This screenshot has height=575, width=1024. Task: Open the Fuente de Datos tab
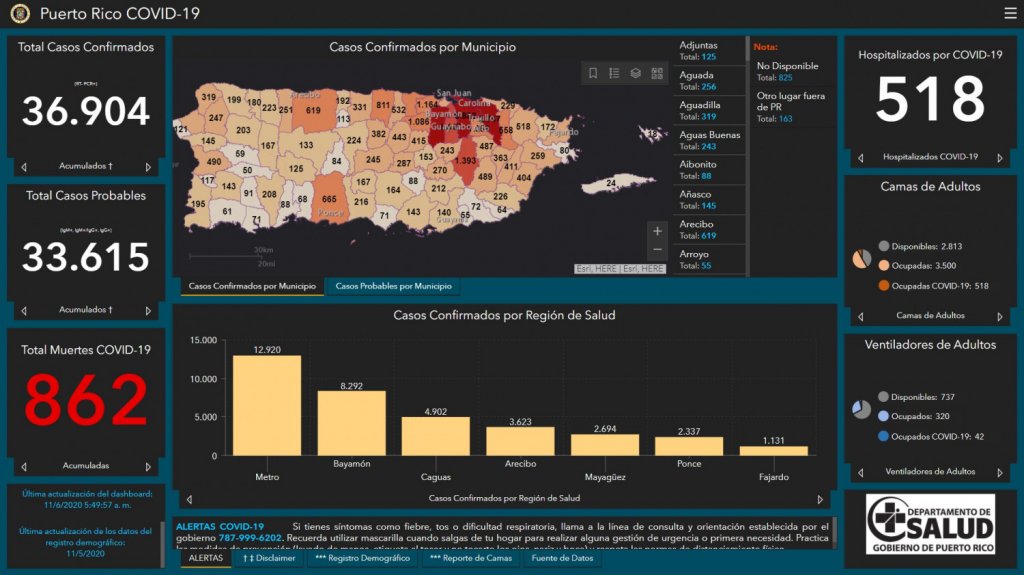562,558
